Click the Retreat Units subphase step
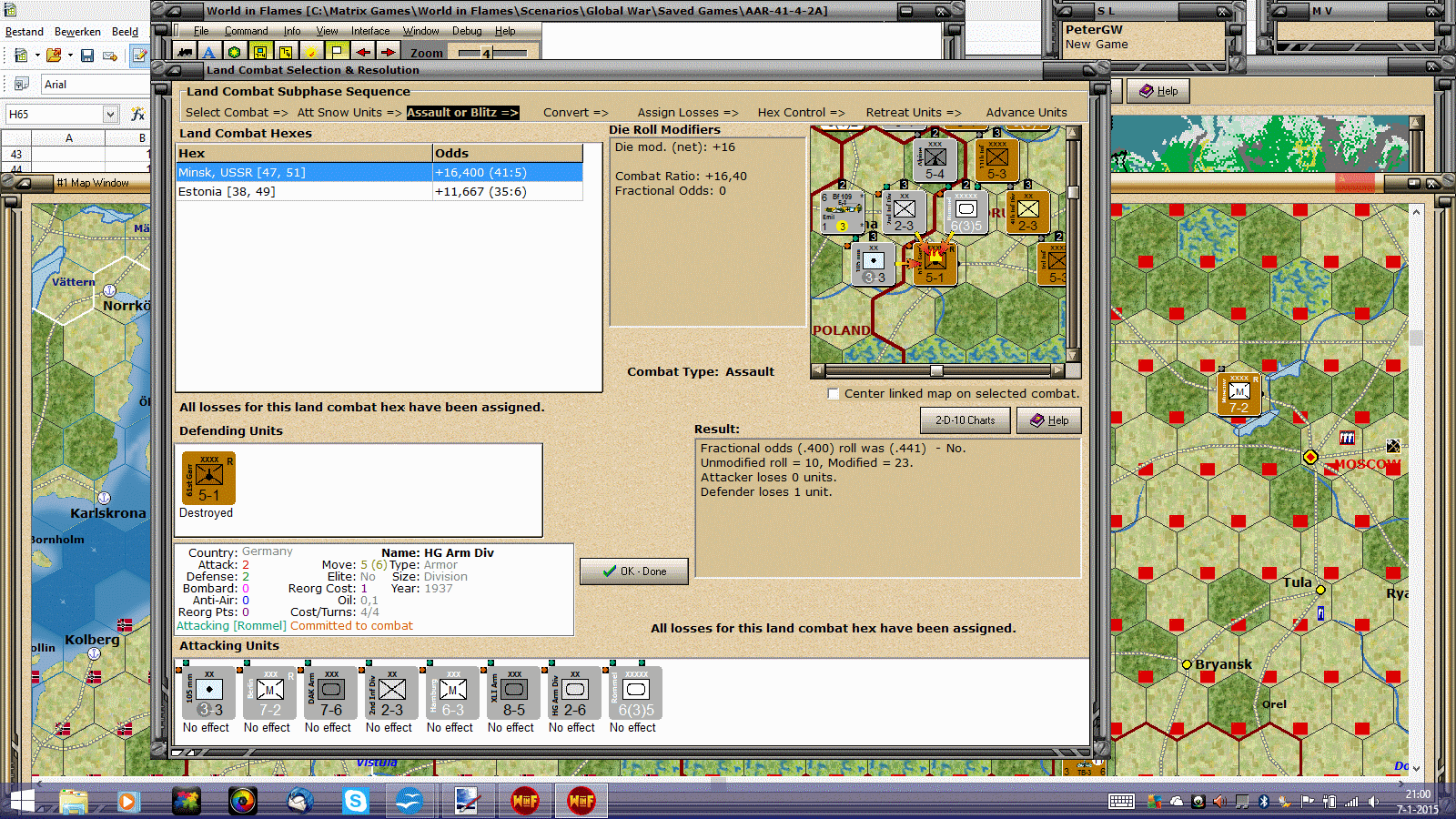Screen dimensions: 1456x819 click(x=913, y=113)
